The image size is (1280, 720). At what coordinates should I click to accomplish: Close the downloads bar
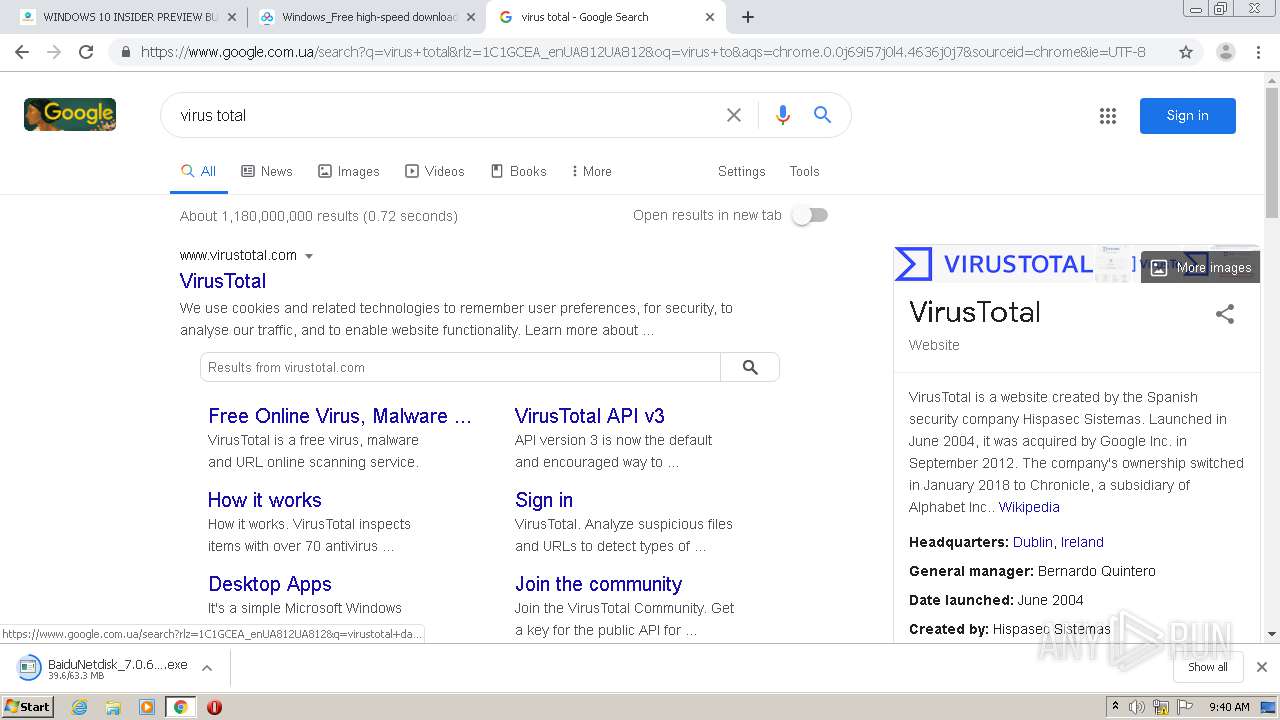tap(1261, 667)
